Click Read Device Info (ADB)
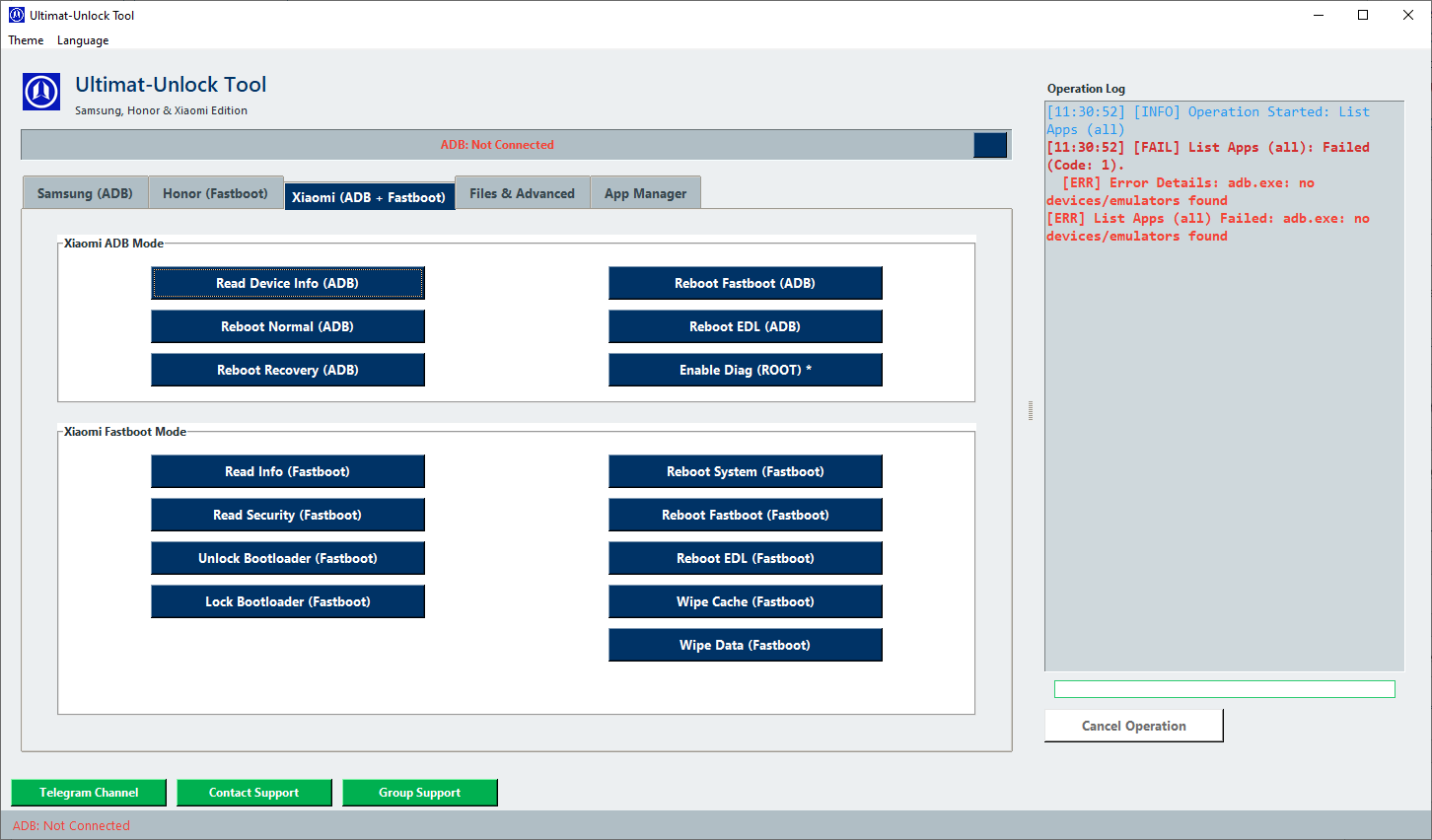Image resolution: width=1432 pixels, height=840 pixels. (x=287, y=283)
